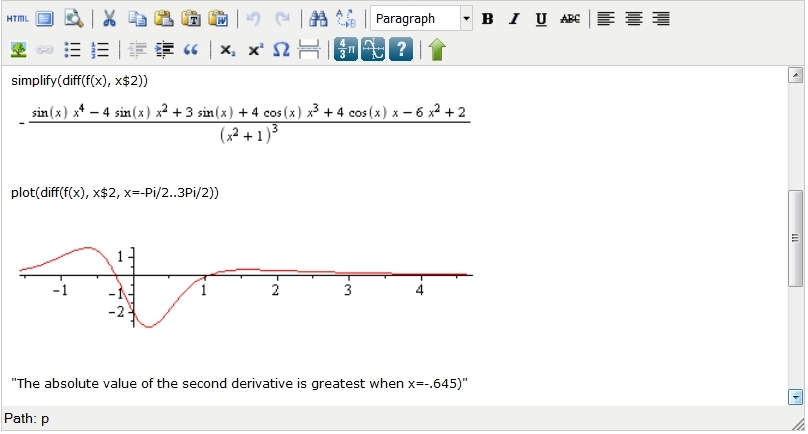This screenshot has width=808, height=434.
Task: Click the green upload arrow icon
Action: coord(436,49)
